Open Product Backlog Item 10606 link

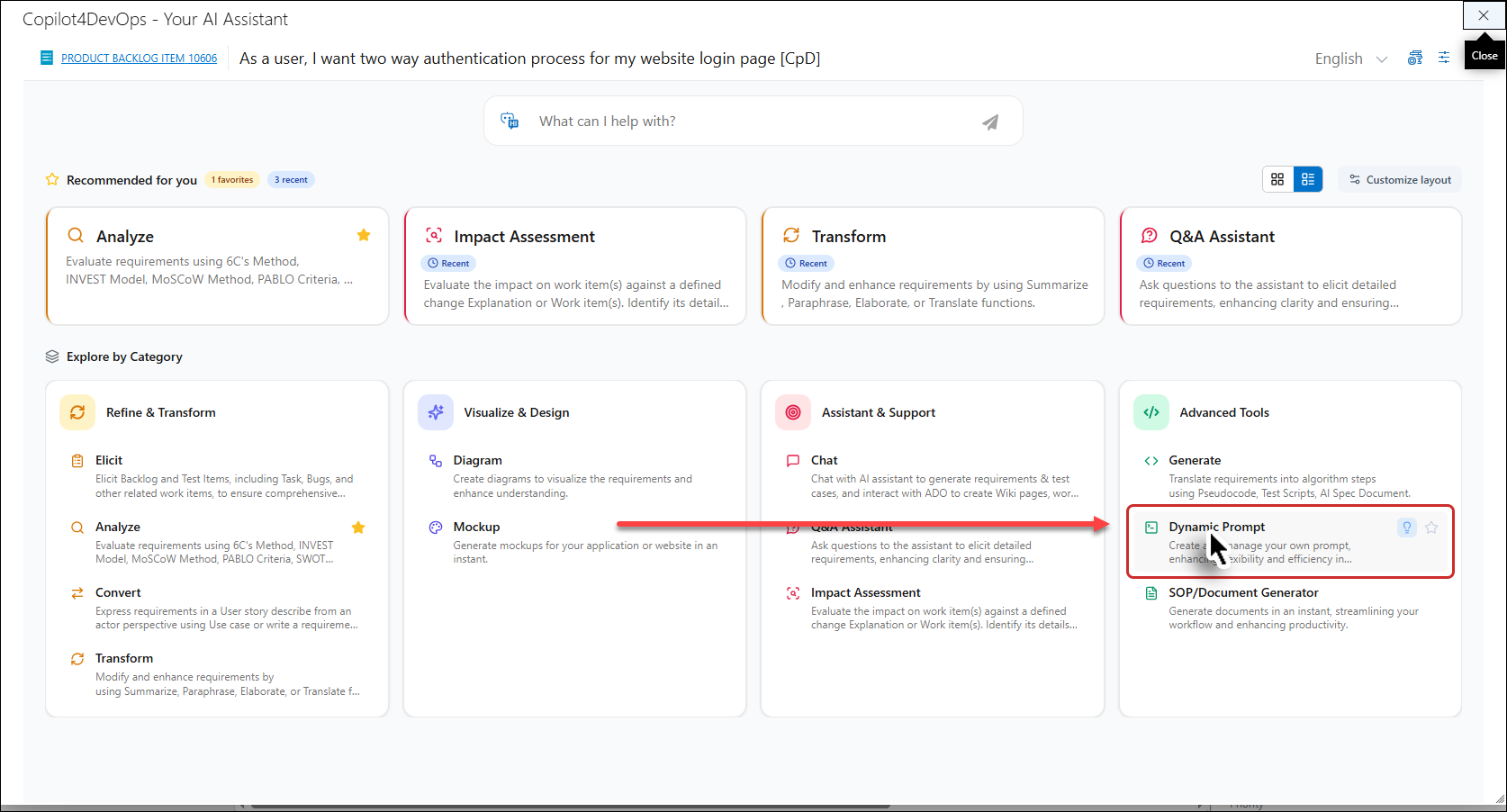[x=139, y=59]
